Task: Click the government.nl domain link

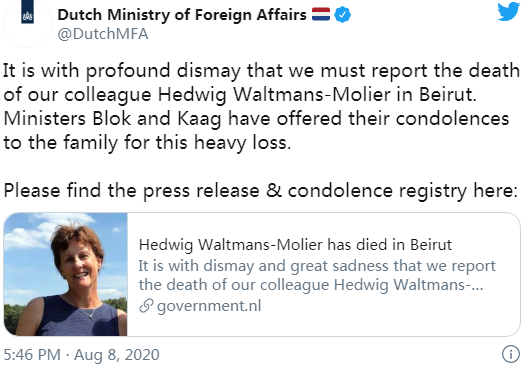Action: tap(209, 306)
